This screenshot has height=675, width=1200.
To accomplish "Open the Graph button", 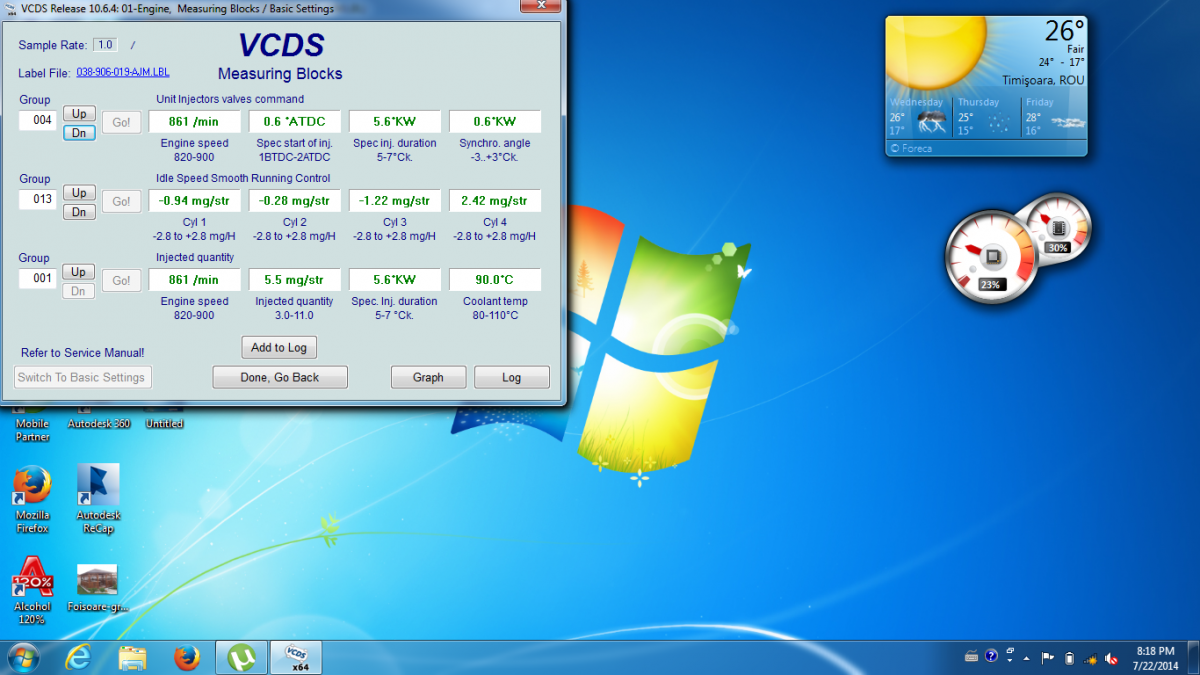I will pyautogui.click(x=428, y=377).
